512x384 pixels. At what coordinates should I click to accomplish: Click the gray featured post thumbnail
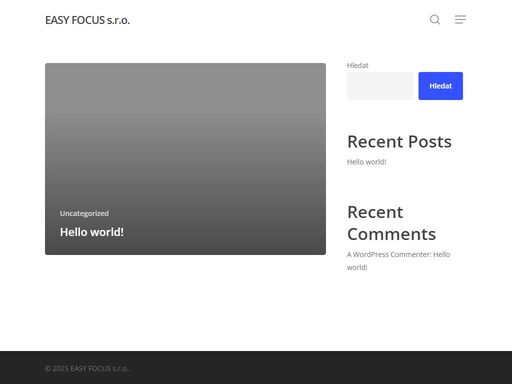click(x=185, y=159)
